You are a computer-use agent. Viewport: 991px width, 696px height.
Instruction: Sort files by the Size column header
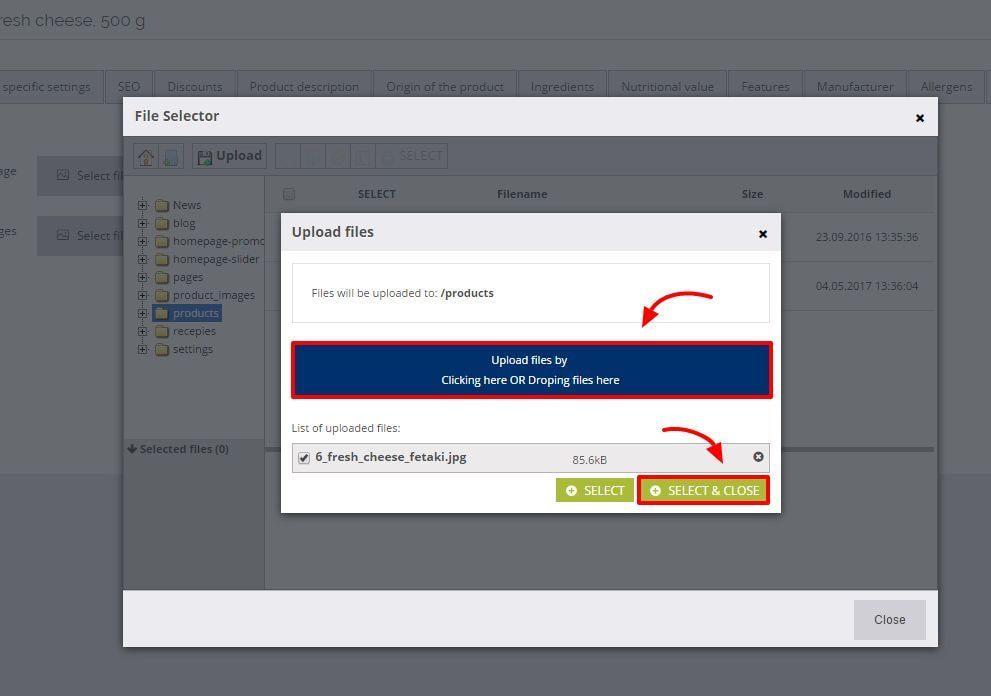(751, 194)
